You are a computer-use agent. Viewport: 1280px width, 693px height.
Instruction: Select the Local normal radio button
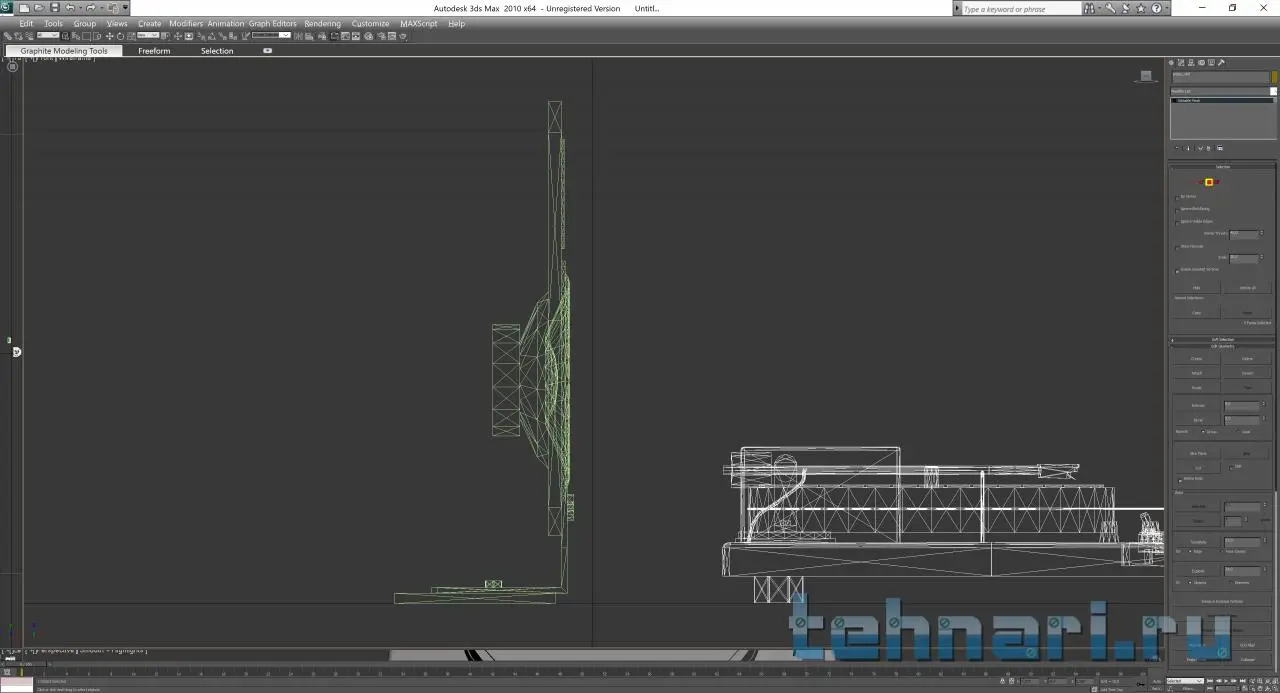(x=1237, y=432)
